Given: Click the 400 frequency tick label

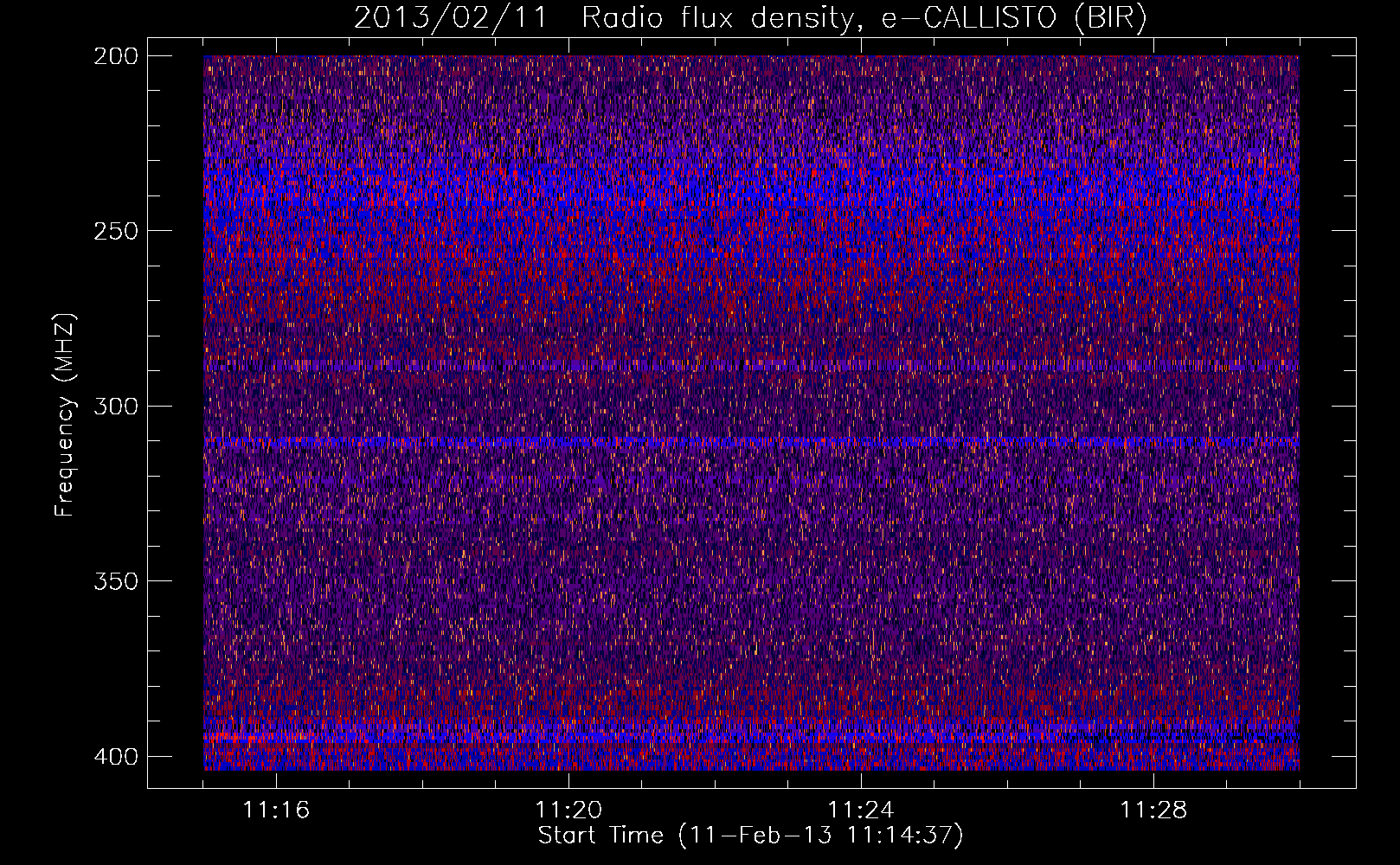Looking at the screenshot, I should click(x=115, y=756).
